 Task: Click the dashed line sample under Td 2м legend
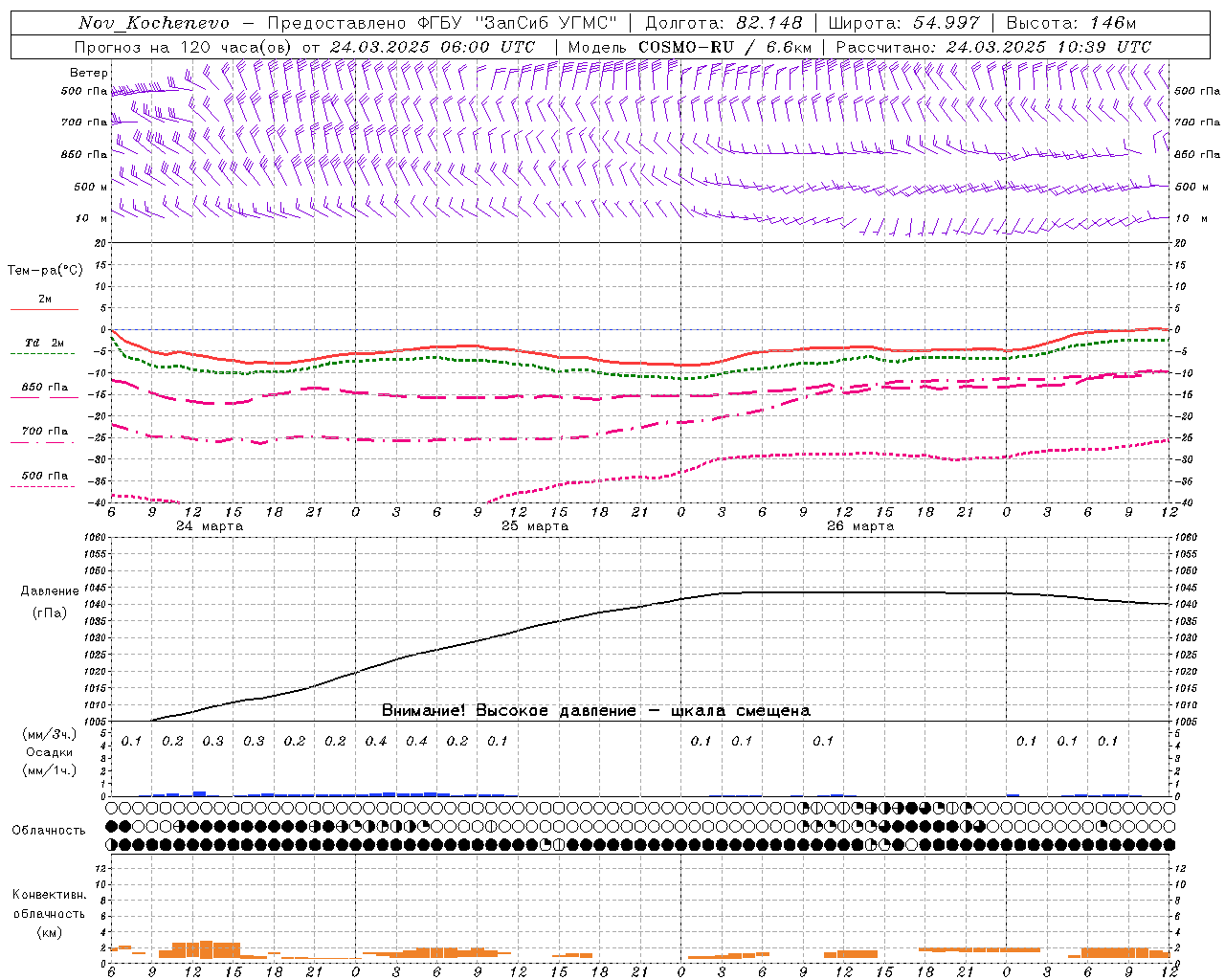pos(42,354)
